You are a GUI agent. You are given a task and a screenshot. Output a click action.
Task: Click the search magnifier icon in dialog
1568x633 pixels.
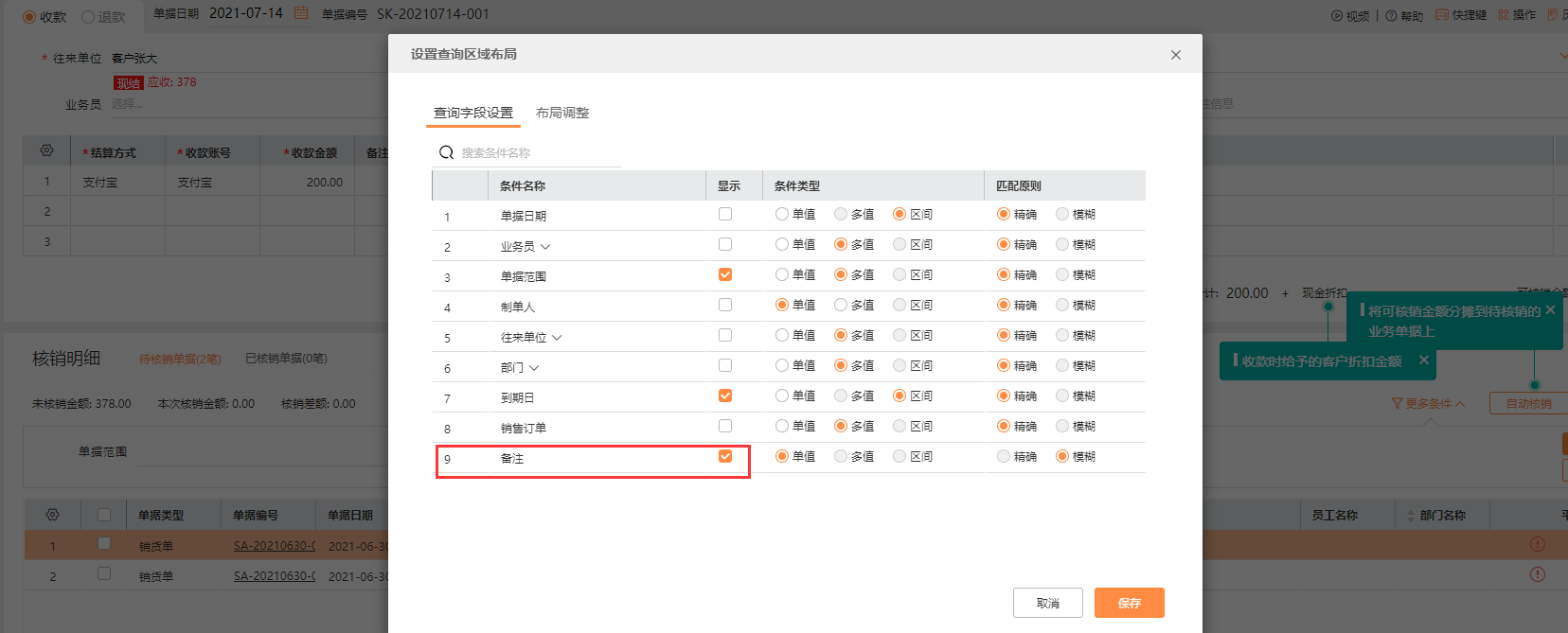pyautogui.click(x=446, y=152)
